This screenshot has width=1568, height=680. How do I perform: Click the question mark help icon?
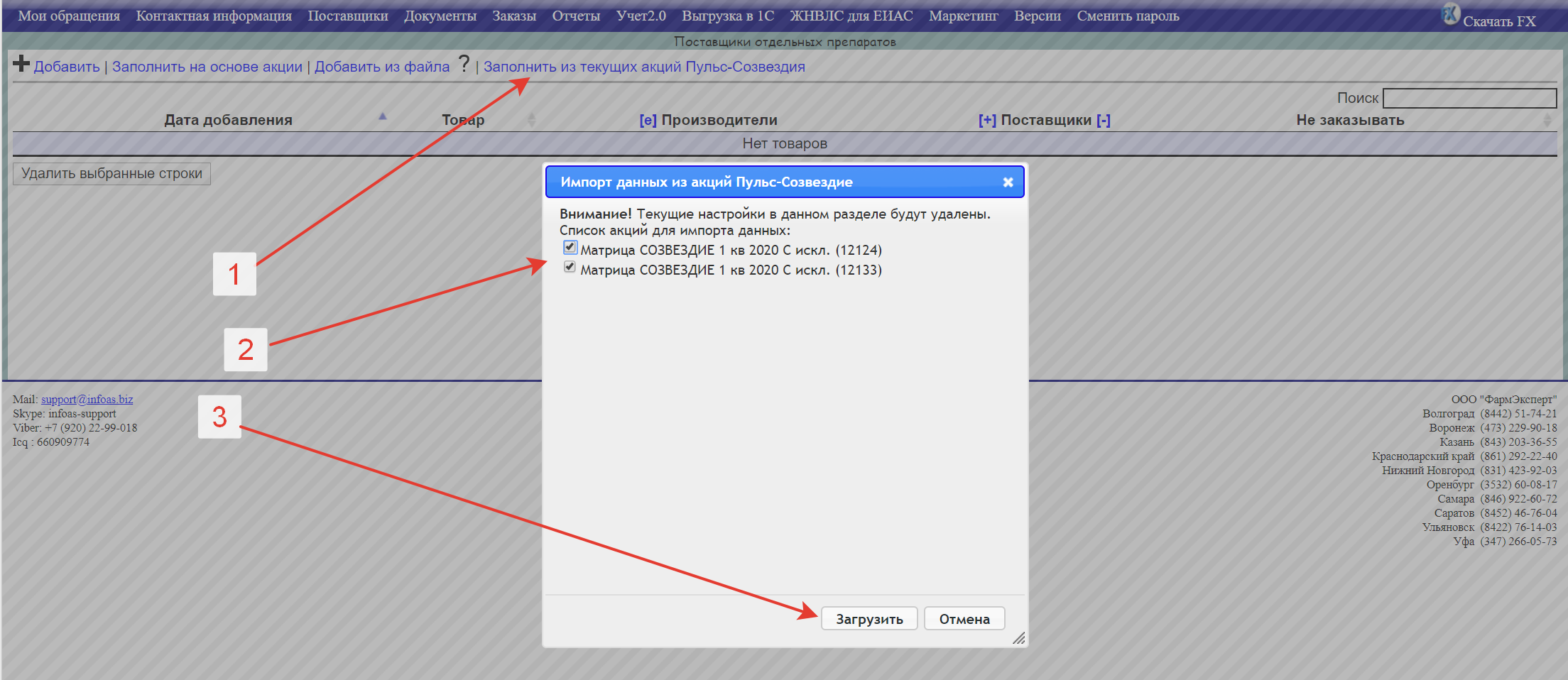point(464,64)
